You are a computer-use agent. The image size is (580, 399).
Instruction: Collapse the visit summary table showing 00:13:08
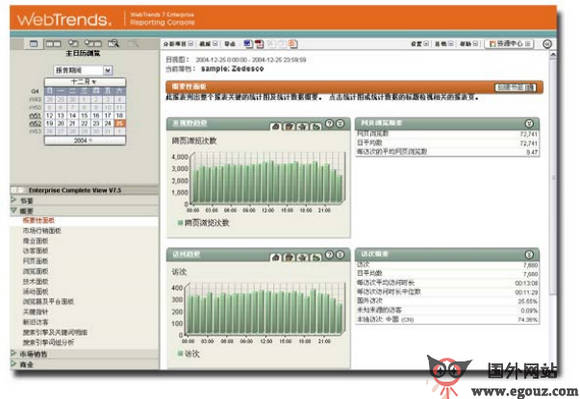(529, 254)
